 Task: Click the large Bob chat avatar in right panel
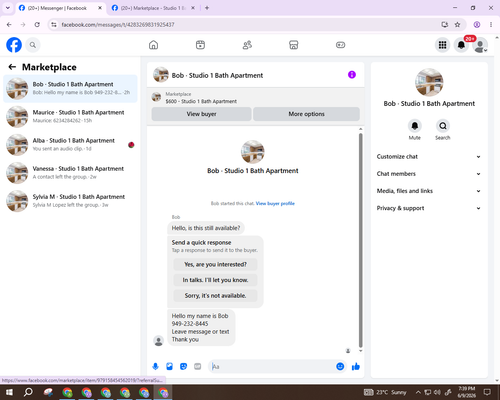(429, 82)
